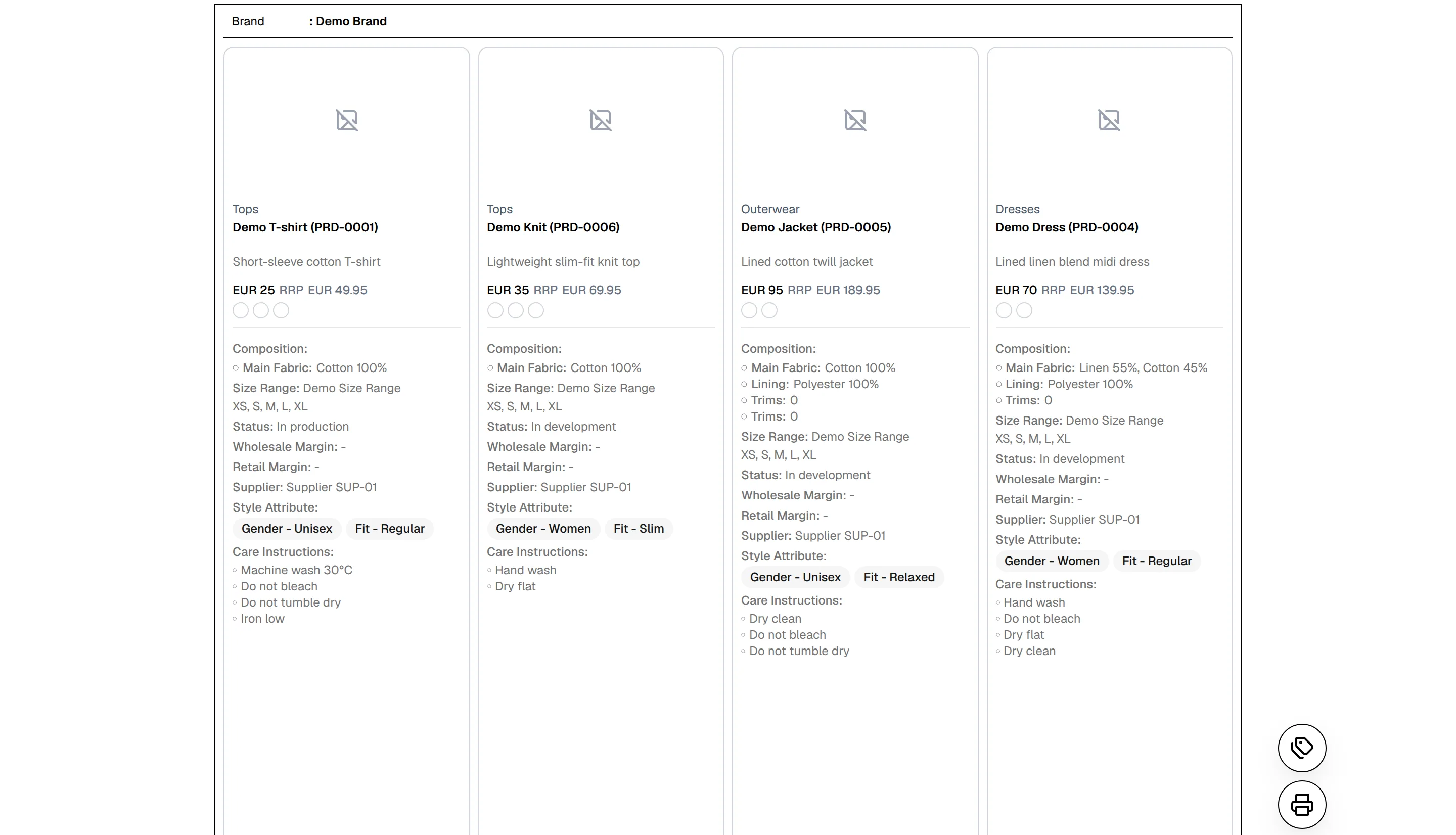Click 'Status: In production' text
This screenshot has width=1456, height=835.
pos(291,427)
